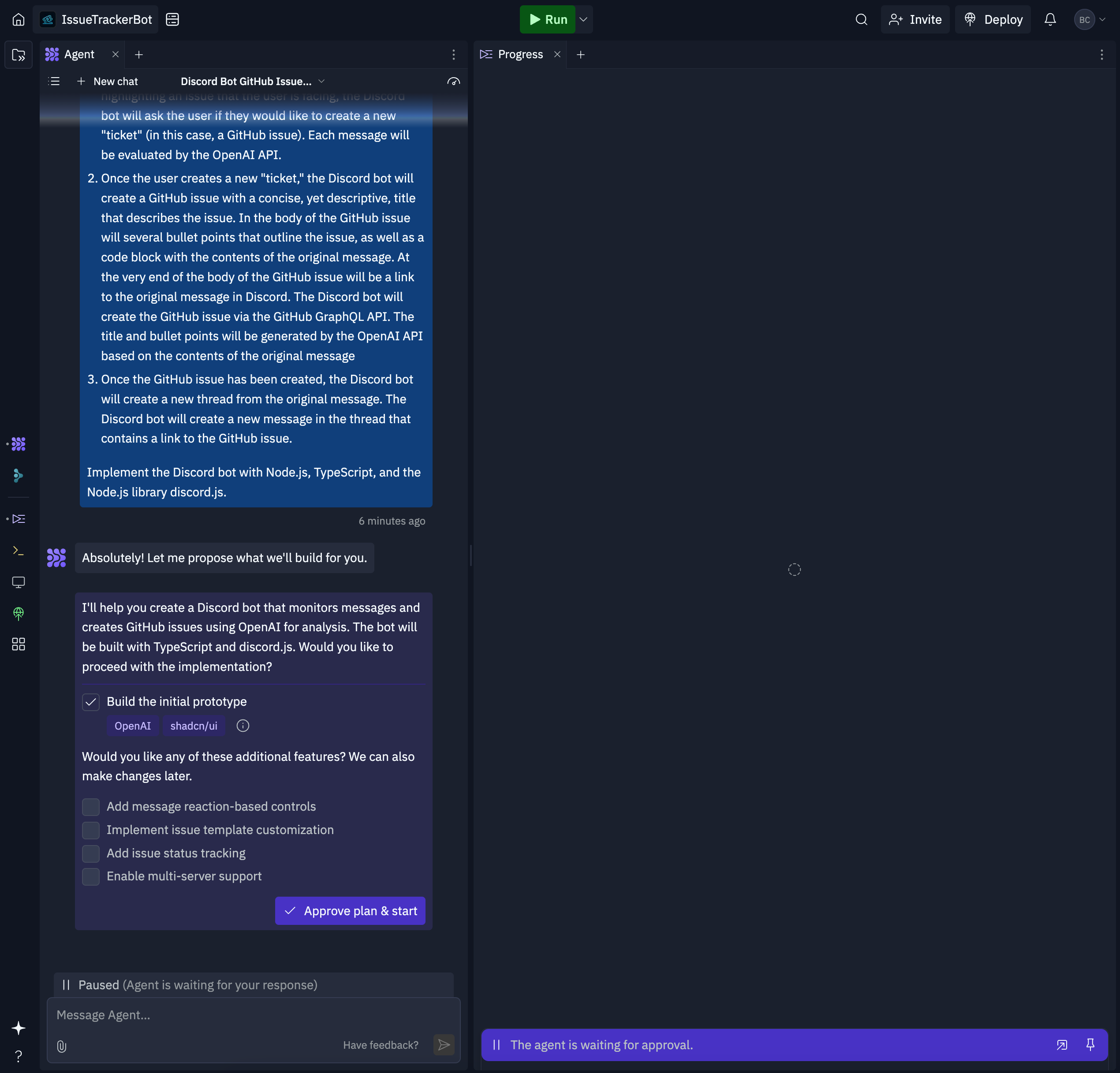This screenshot has height=1073, width=1120.
Task: Click the Deployments sidebar icon
Action: tap(18, 614)
